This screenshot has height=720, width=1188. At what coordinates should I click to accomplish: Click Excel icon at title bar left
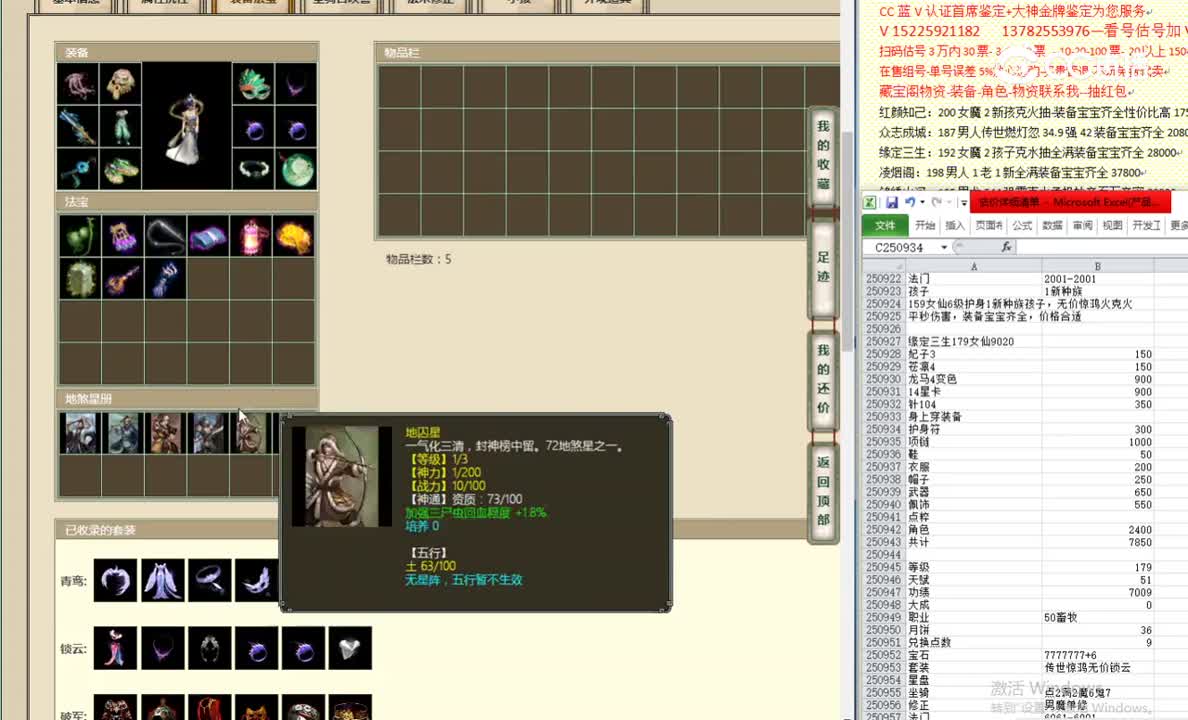(x=870, y=202)
